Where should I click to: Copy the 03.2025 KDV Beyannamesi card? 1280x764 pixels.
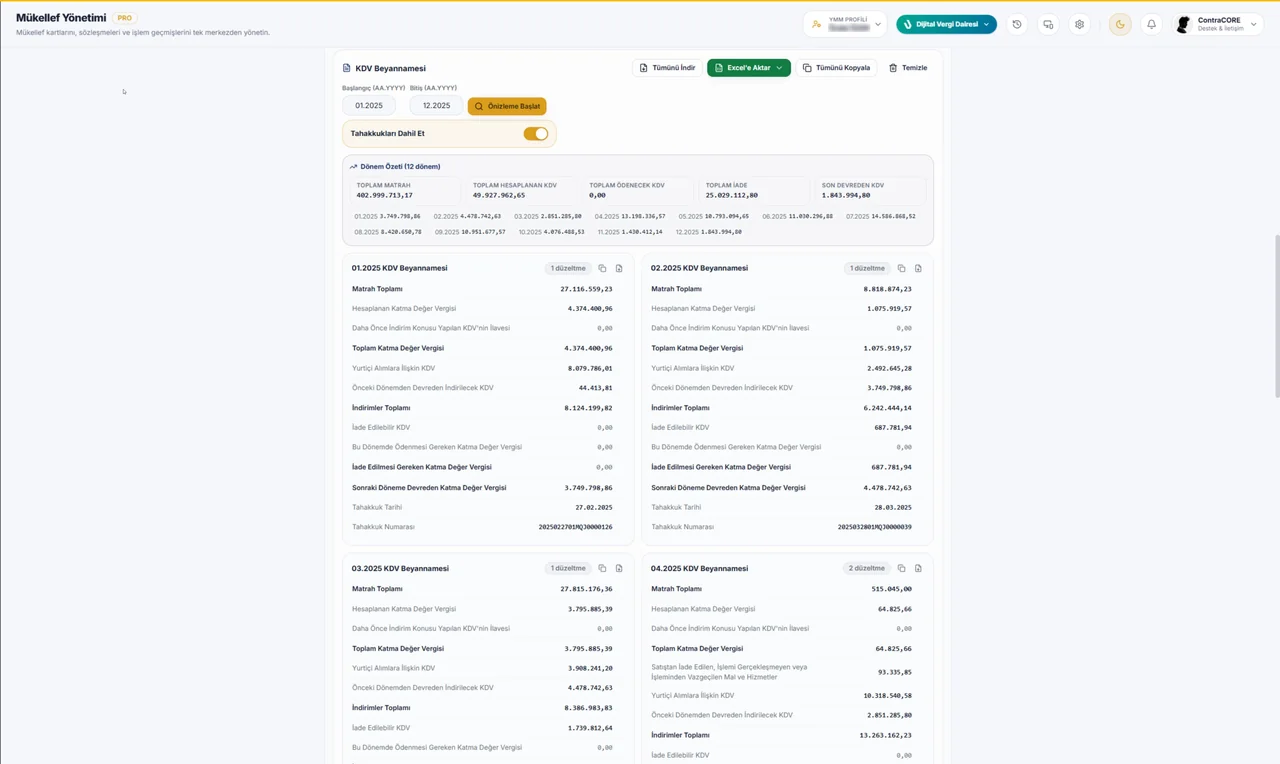[x=602, y=568]
